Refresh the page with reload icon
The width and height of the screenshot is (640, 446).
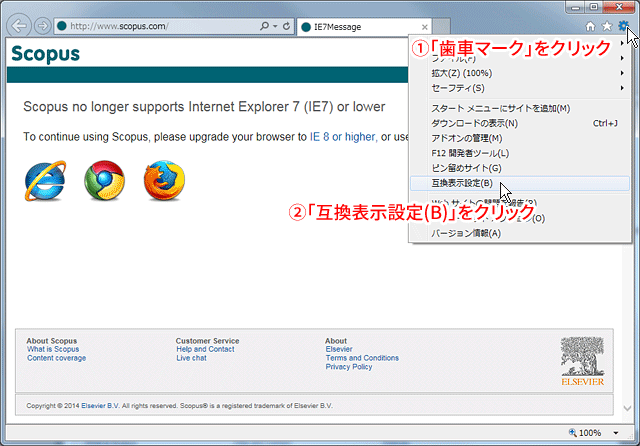(x=287, y=26)
